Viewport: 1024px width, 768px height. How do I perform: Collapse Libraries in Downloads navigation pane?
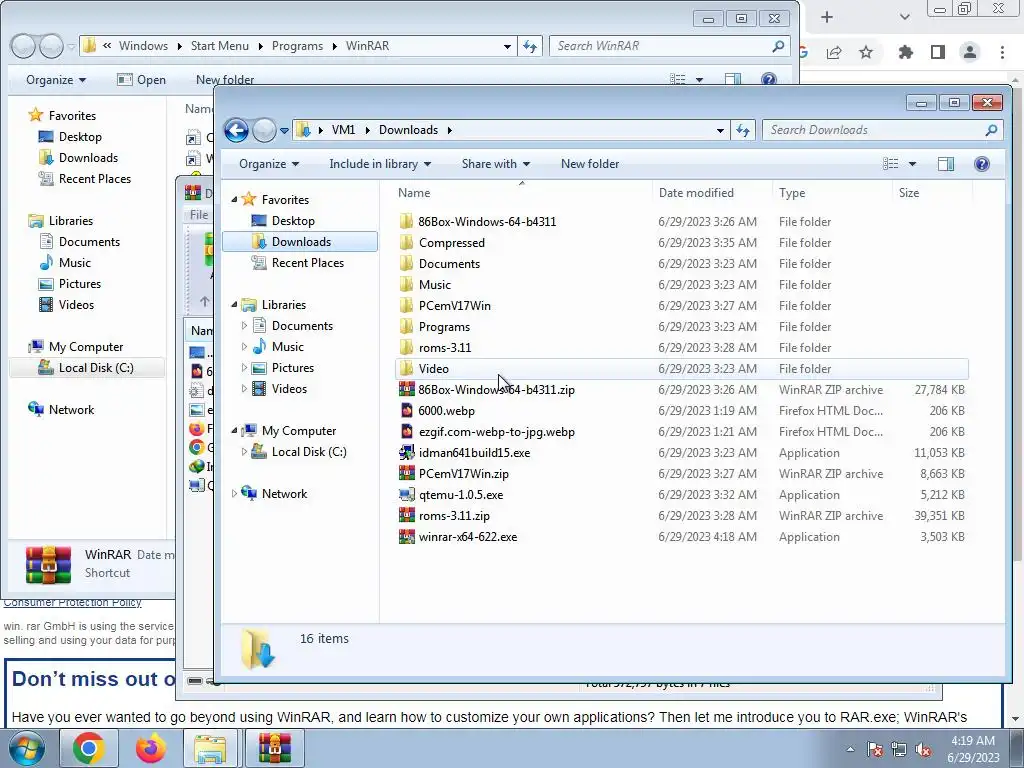[234, 305]
